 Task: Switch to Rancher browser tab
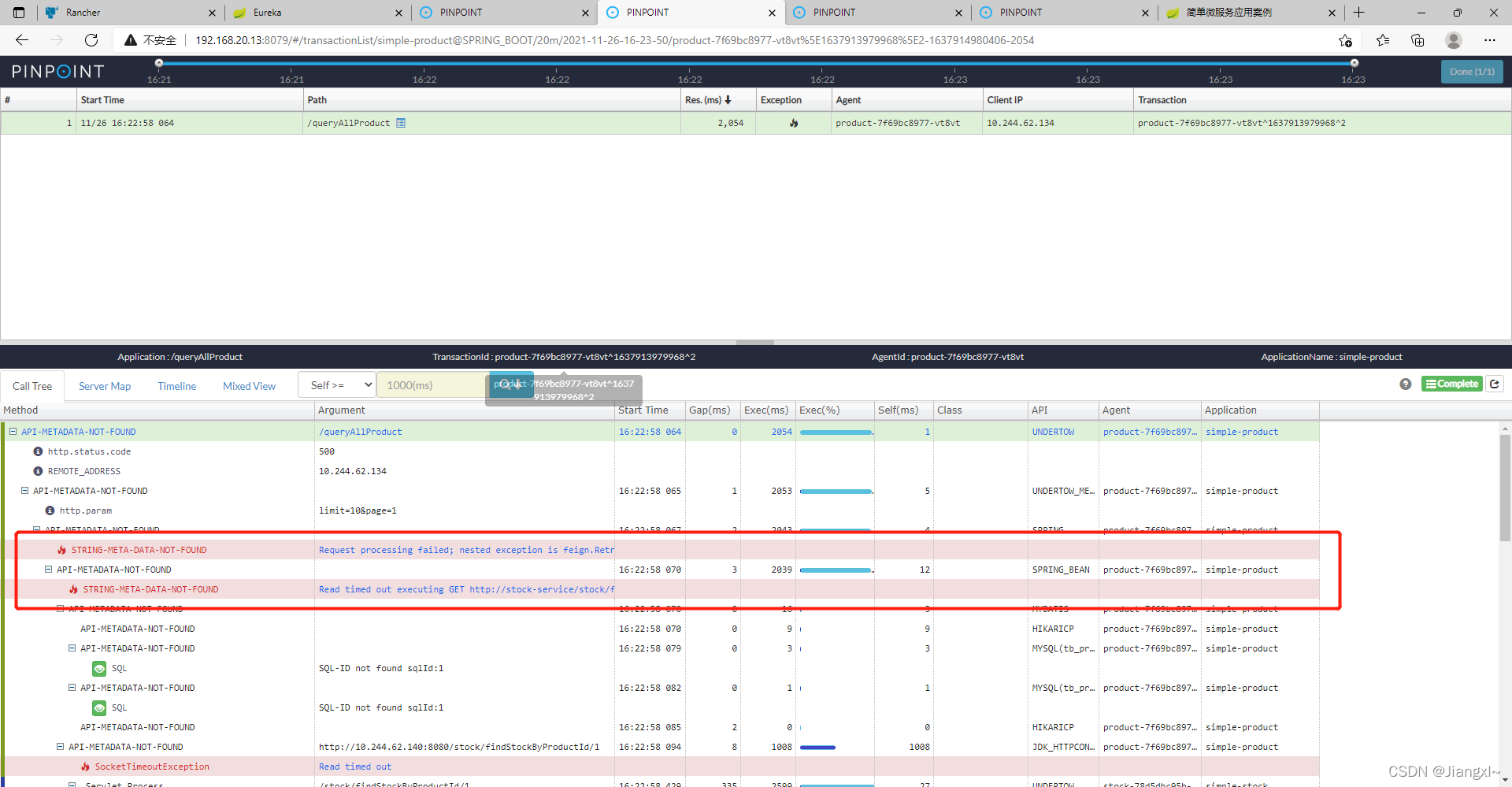click(129, 13)
